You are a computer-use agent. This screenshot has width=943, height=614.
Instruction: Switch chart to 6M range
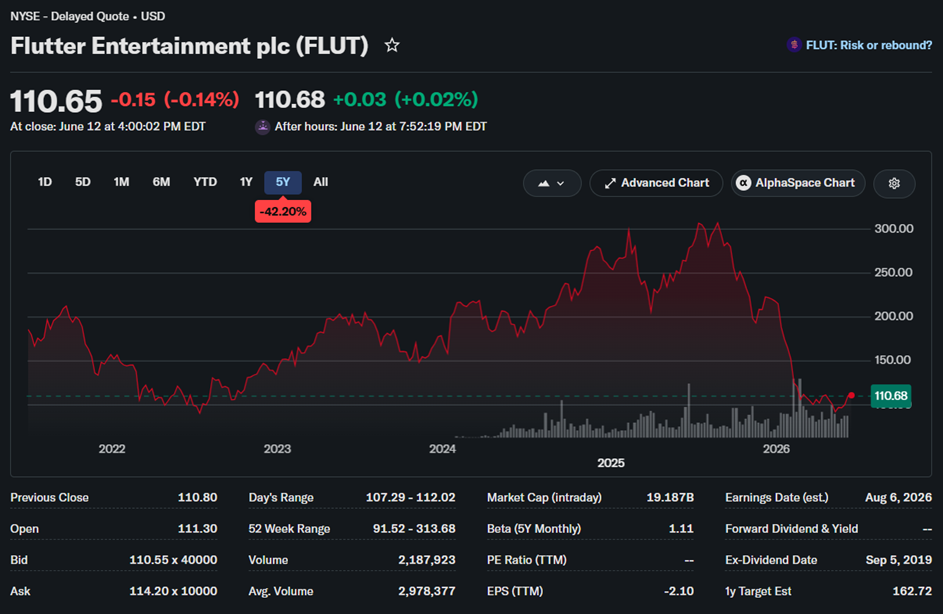coord(161,182)
